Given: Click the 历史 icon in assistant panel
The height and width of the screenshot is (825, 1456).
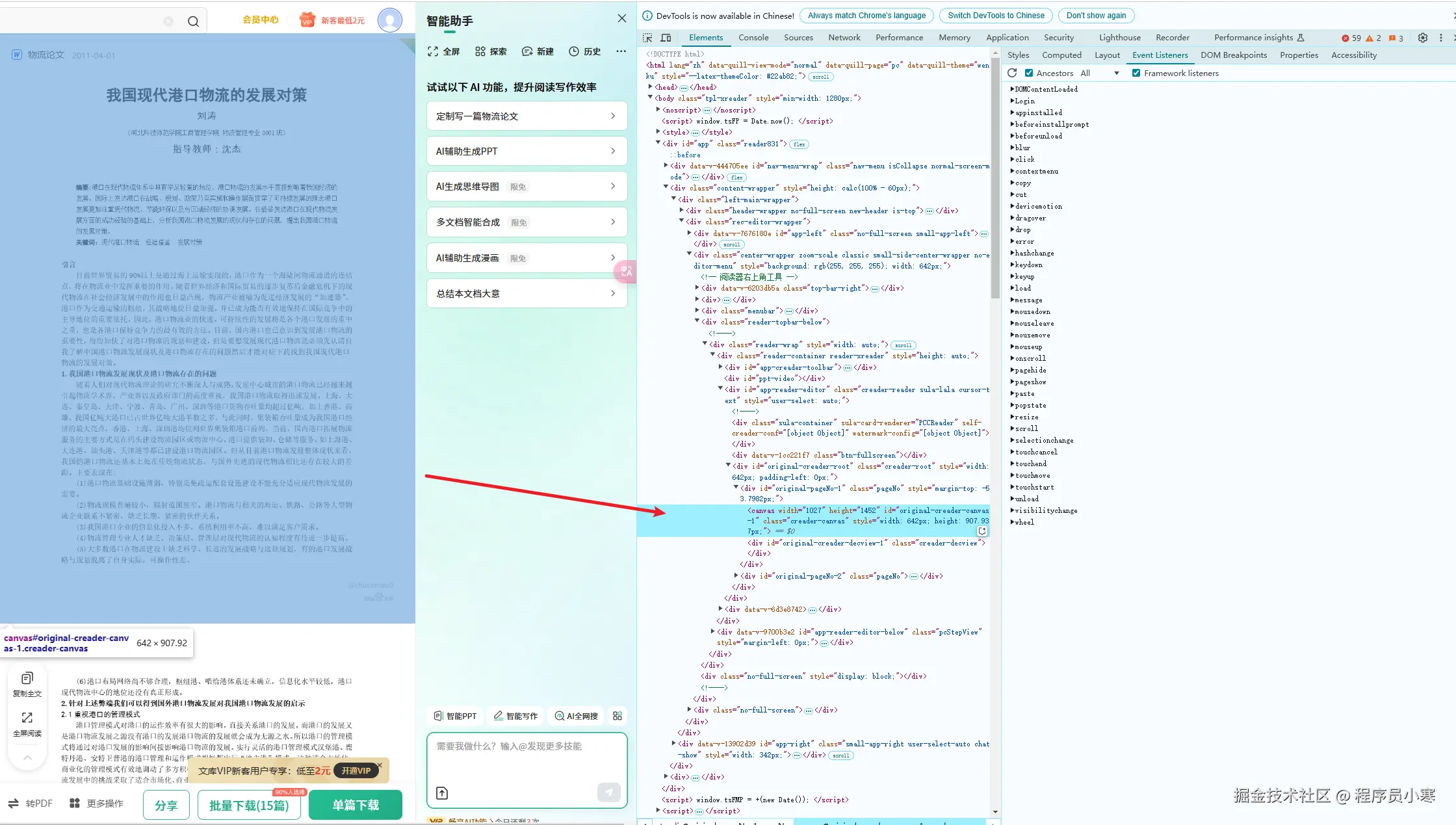Looking at the screenshot, I should (x=577, y=51).
